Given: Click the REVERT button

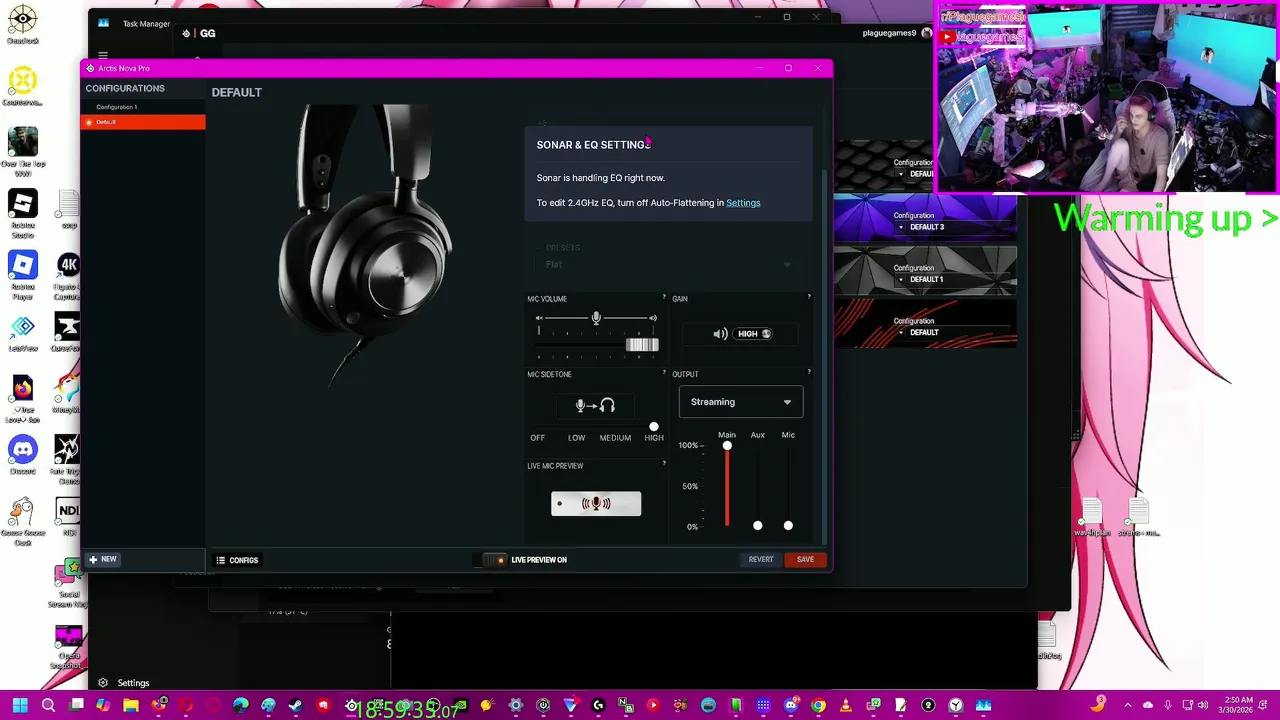Looking at the screenshot, I should (761, 559).
